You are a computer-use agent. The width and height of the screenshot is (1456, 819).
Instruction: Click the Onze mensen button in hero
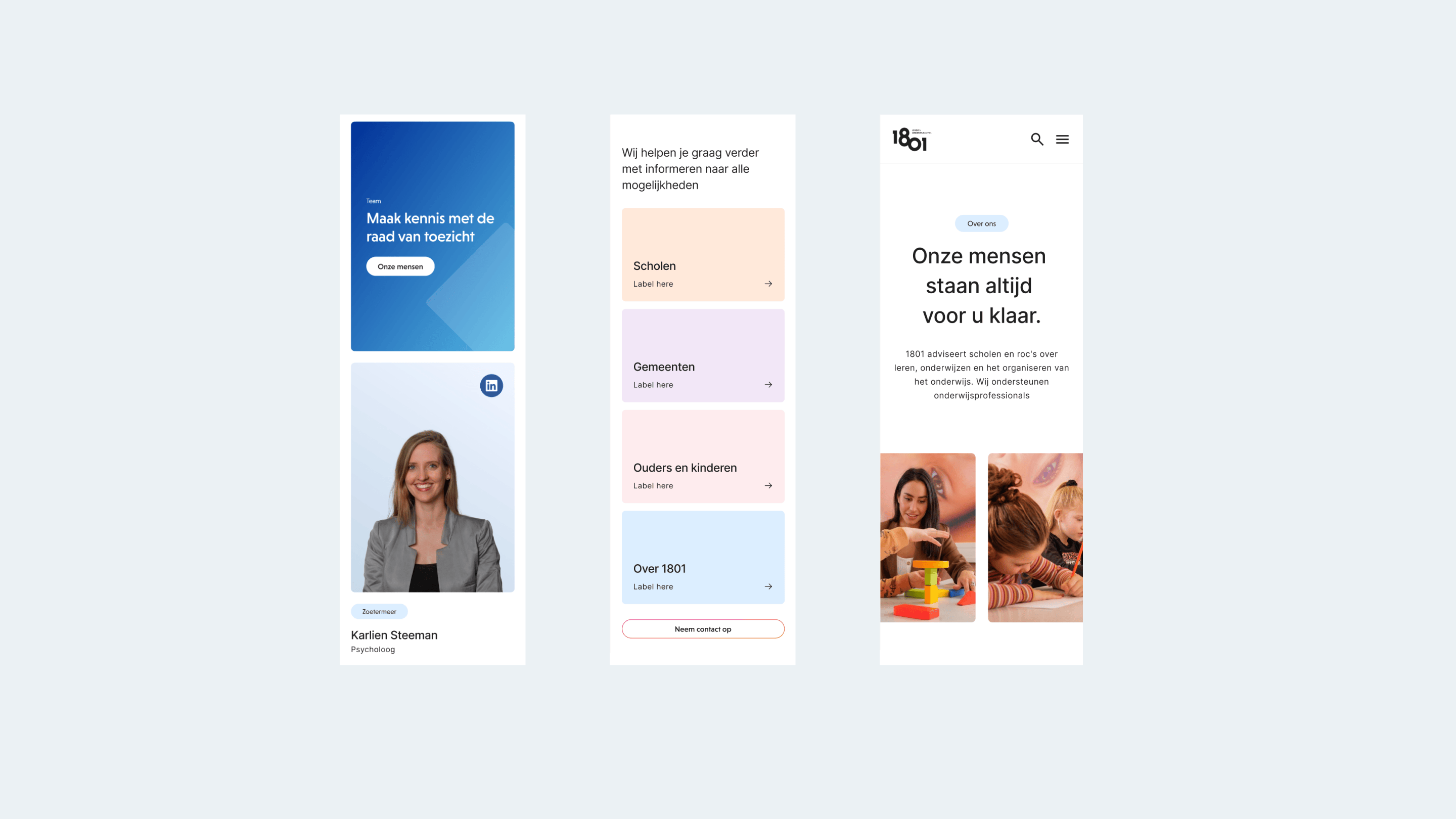tap(400, 266)
